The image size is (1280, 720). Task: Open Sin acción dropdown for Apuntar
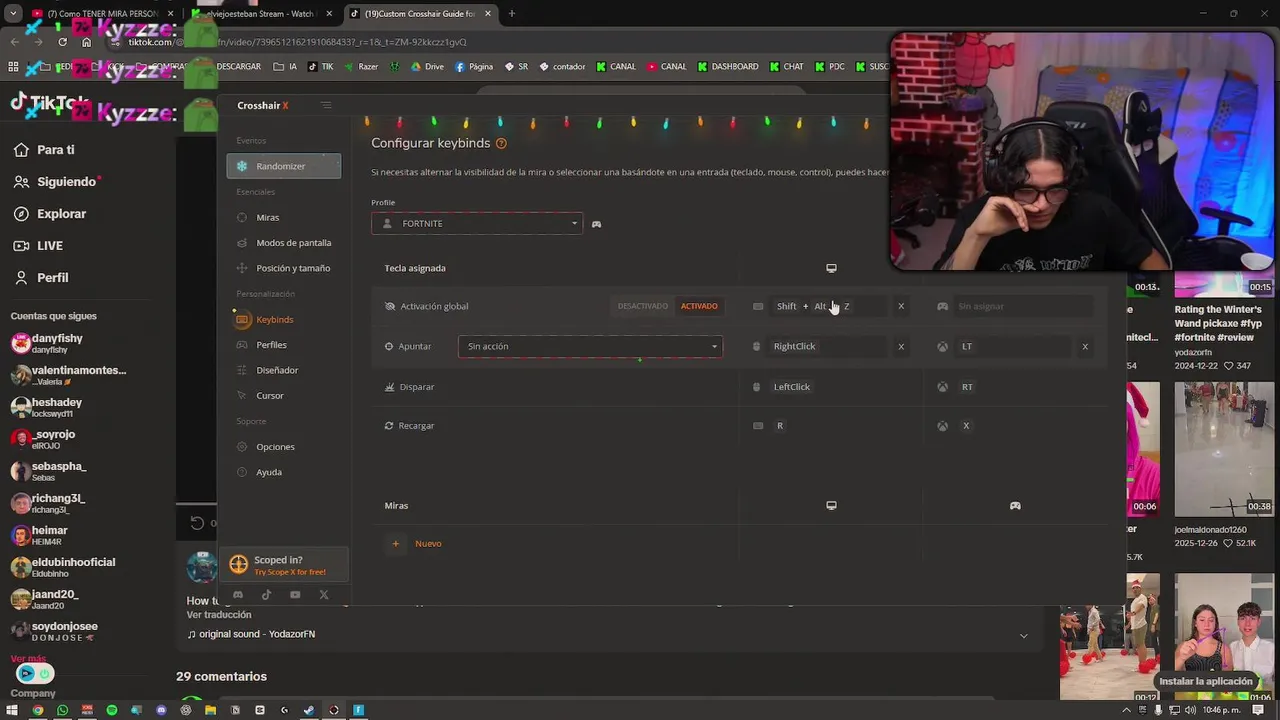coord(590,346)
